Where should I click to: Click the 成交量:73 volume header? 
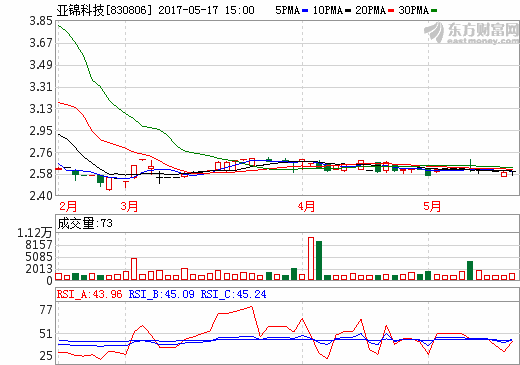pyautogui.click(x=85, y=223)
